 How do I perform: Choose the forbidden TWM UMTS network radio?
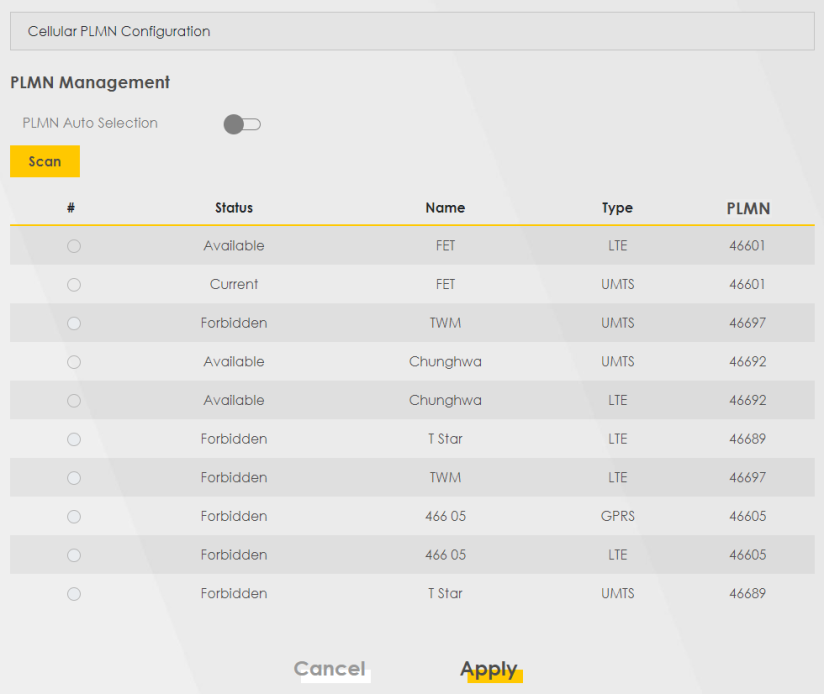pos(74,323)
